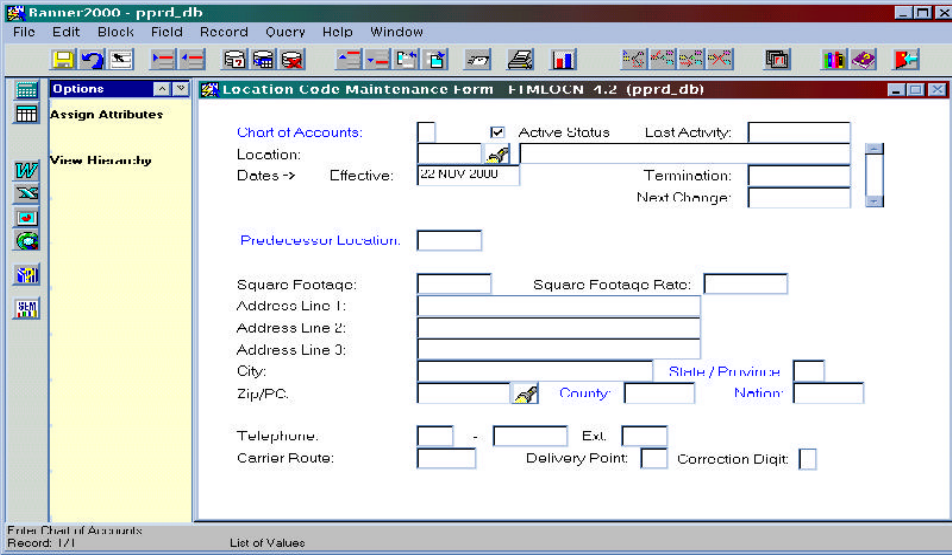This screenshot has height=555, width=952.
Task: Click the Enter Query toolbar icon
Action: click(x=234, y=60)
